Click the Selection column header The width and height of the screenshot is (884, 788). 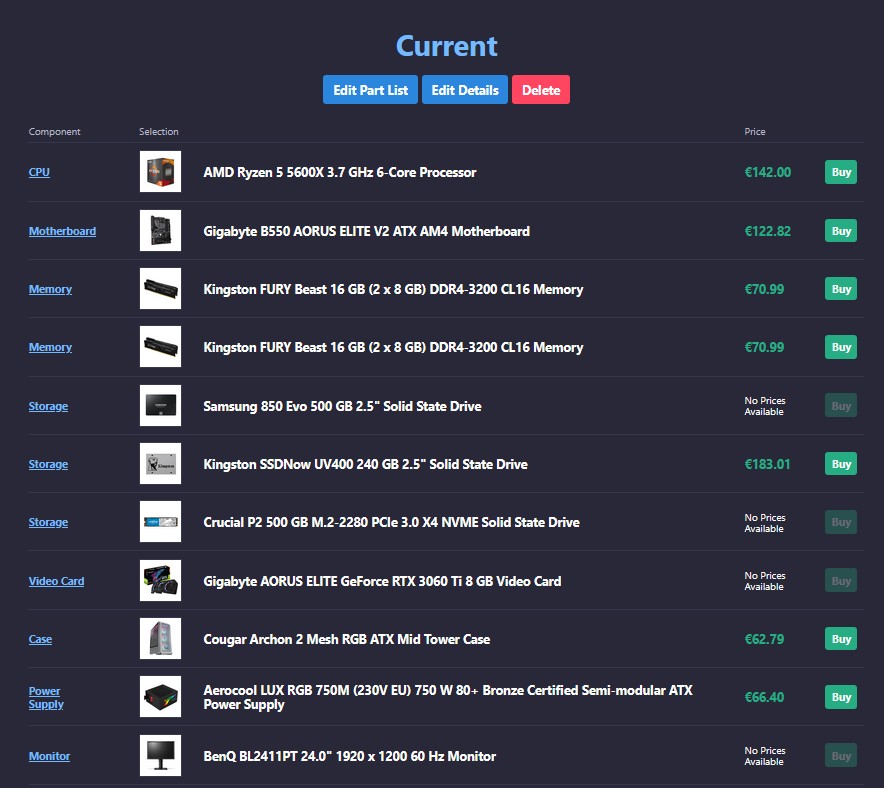(x=159, y=131)
